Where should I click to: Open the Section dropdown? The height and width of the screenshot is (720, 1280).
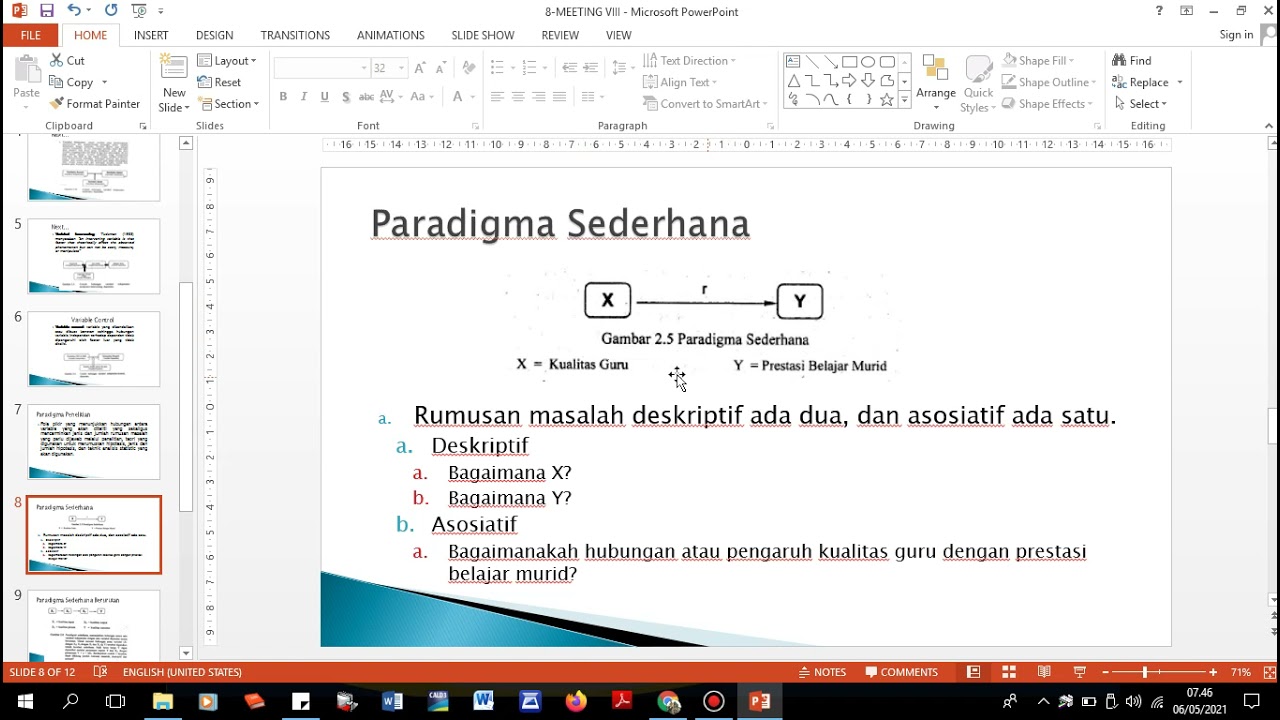click(x=229, y=104)
